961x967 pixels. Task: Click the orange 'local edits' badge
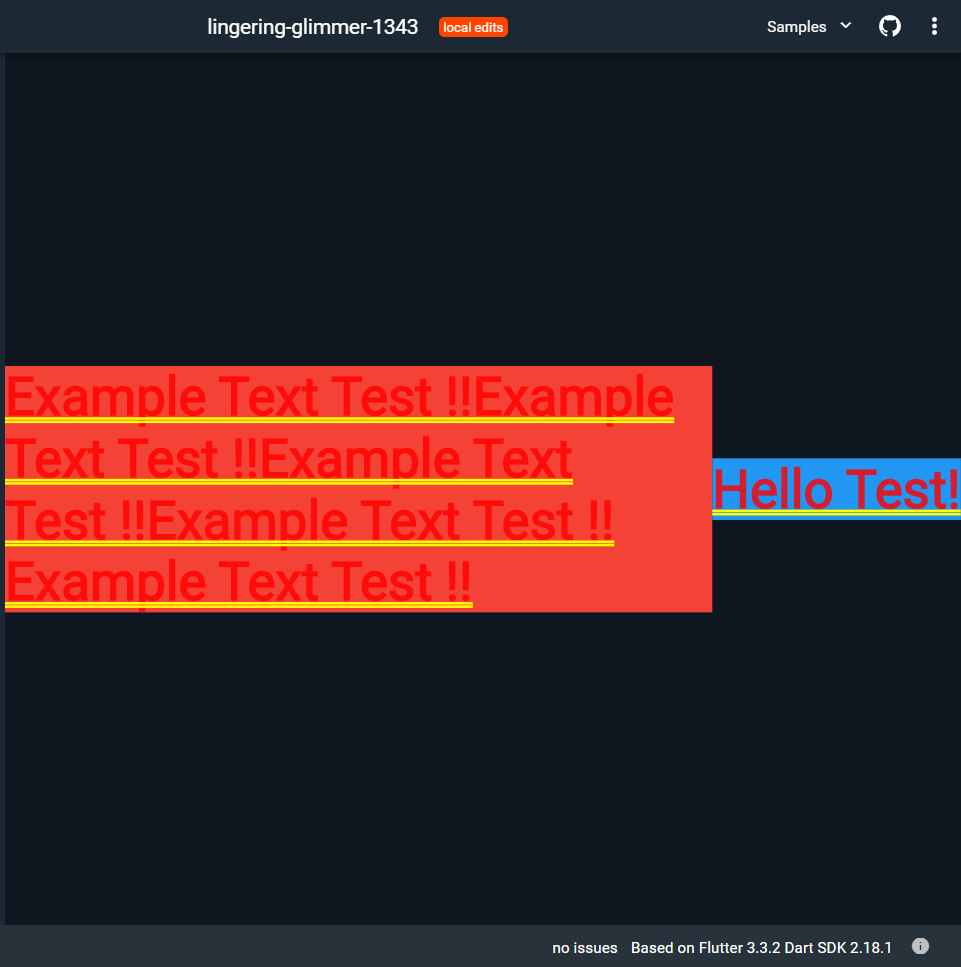pos(473,27)
